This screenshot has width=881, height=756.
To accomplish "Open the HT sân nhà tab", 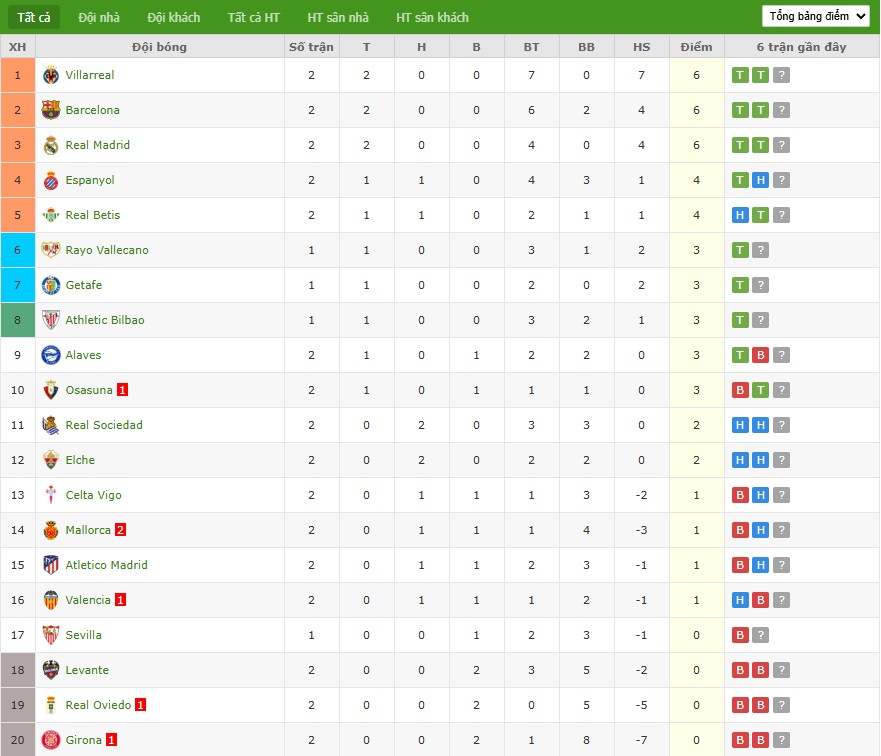I will 338,17.
